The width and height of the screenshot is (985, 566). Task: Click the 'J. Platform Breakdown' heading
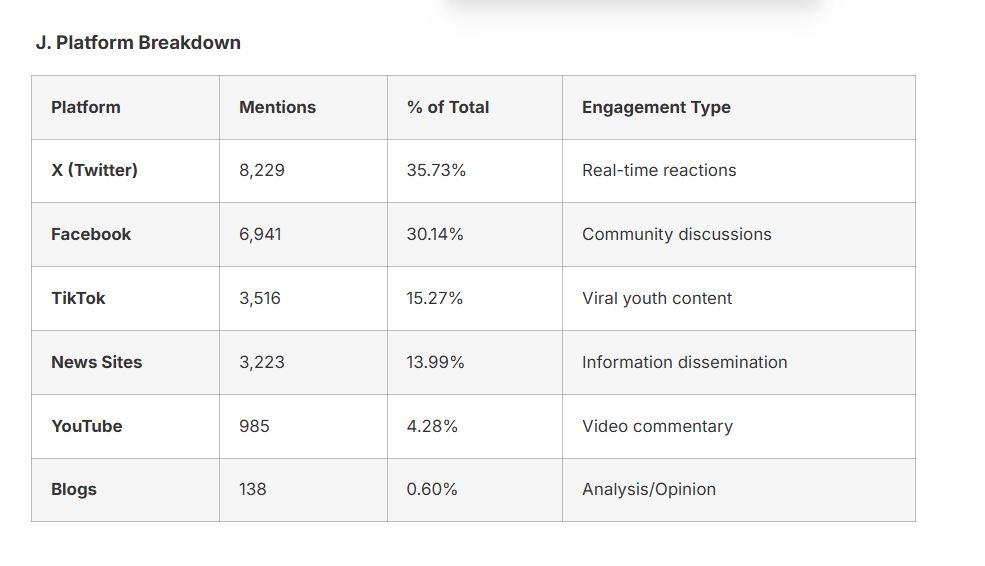point(138,43)
